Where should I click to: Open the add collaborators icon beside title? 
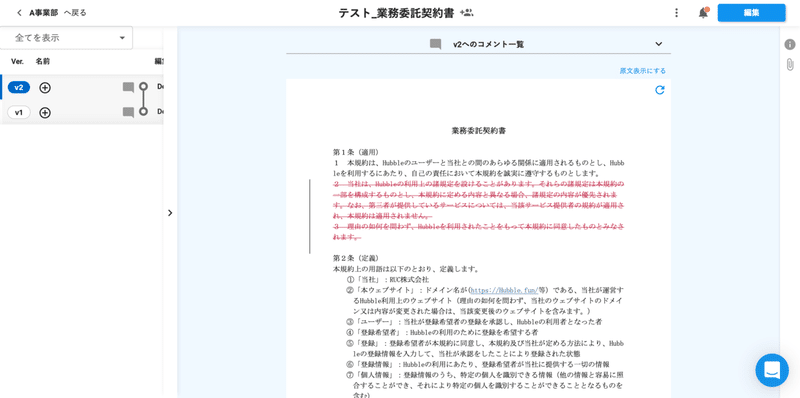click(x=466, y=13)
